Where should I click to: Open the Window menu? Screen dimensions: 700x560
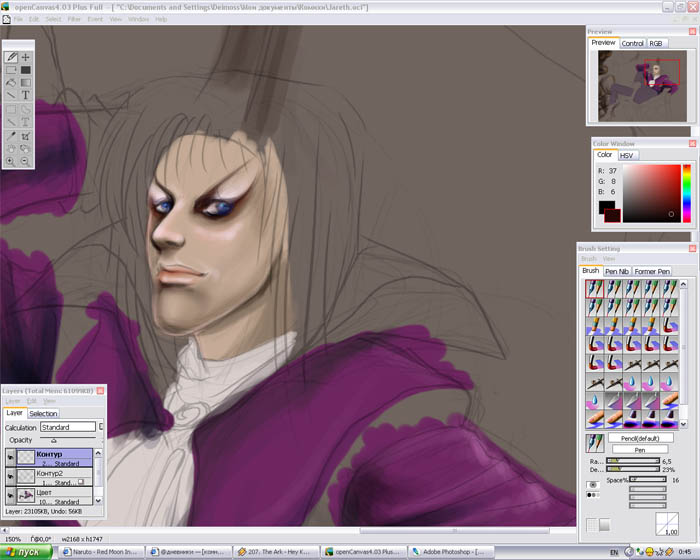[138, 19]
